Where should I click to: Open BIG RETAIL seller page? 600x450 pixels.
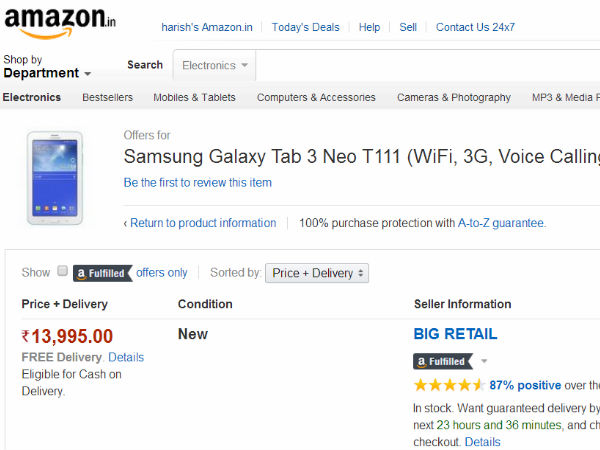coord(455,334)
